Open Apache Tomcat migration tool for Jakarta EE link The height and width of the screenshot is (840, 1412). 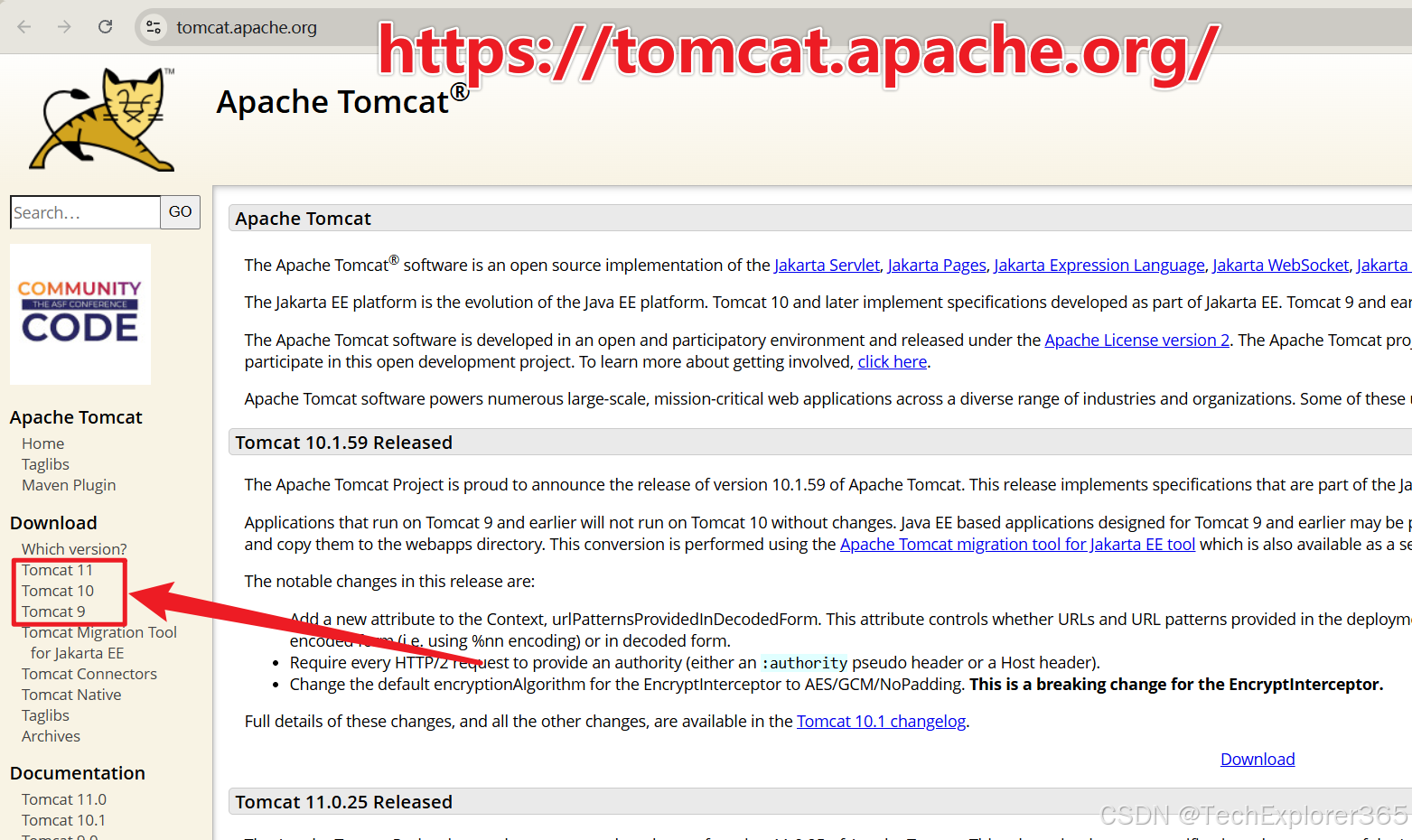[1018, 544]
